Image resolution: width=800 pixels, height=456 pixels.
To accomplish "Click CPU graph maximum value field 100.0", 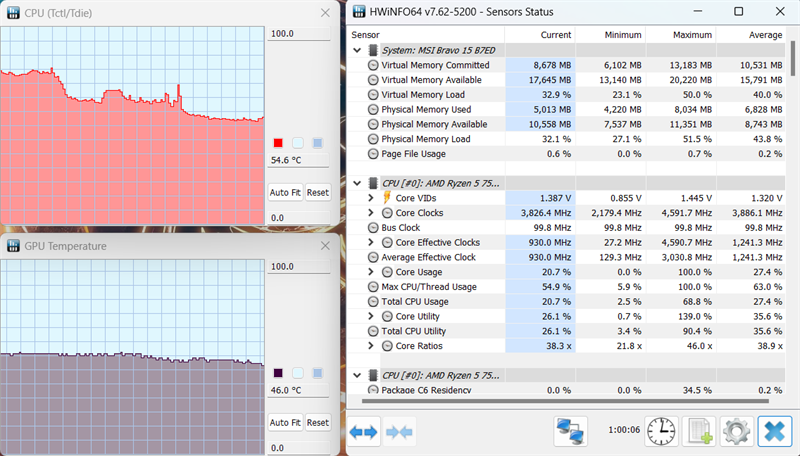I will coord(299,34).
